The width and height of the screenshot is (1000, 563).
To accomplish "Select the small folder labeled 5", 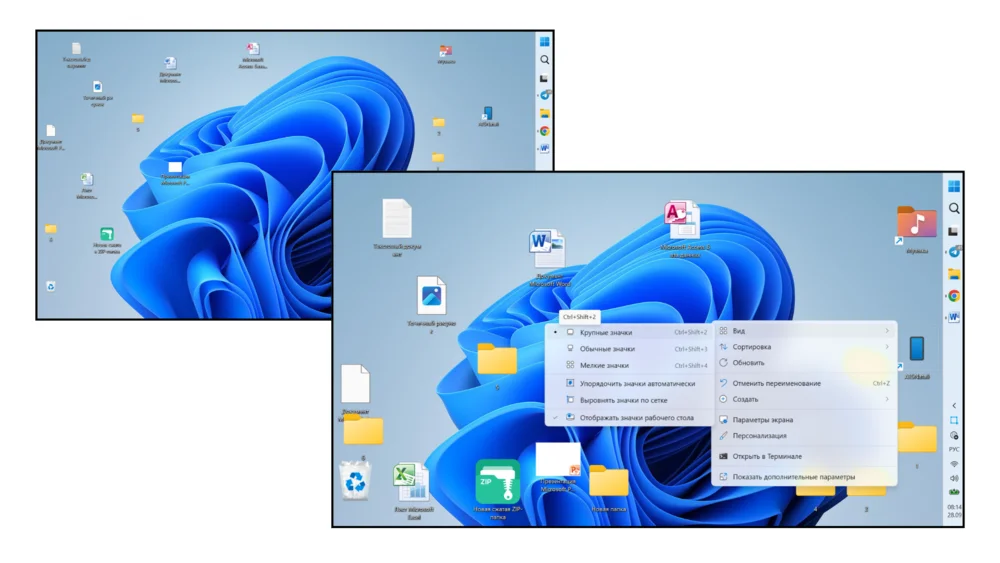I will 138,119.
